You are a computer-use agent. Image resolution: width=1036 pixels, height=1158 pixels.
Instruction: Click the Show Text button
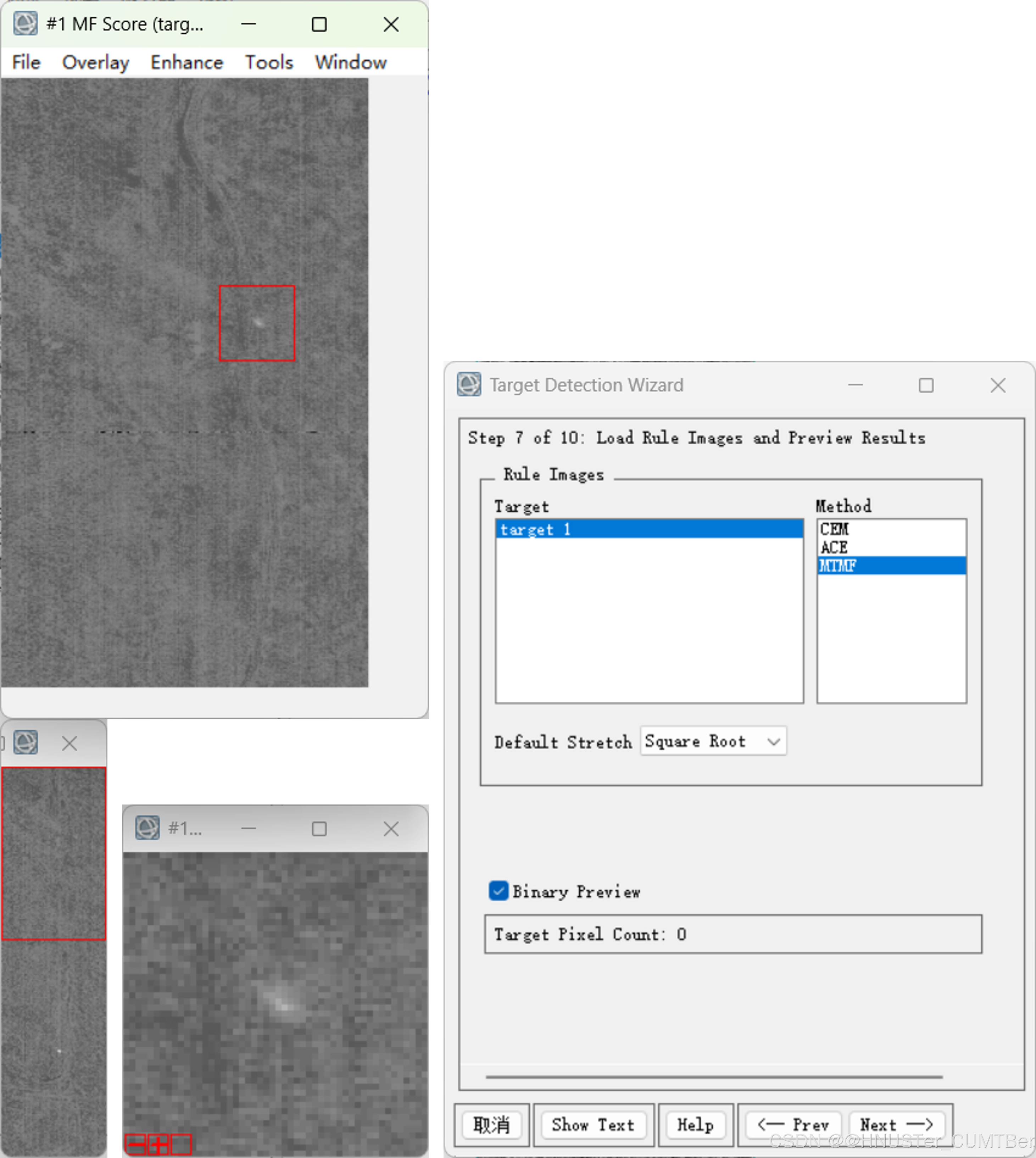[592, 1124]
